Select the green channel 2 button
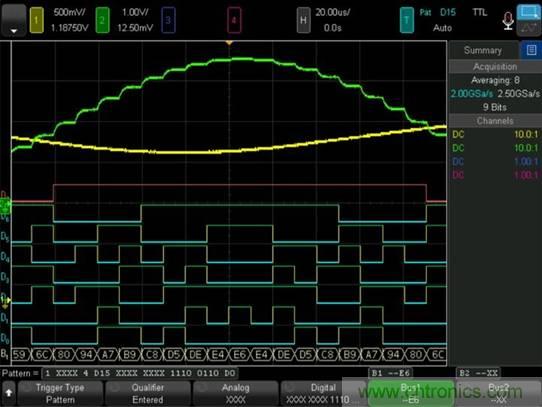Screen dimensions: 542x407 (x=102, y=20)
